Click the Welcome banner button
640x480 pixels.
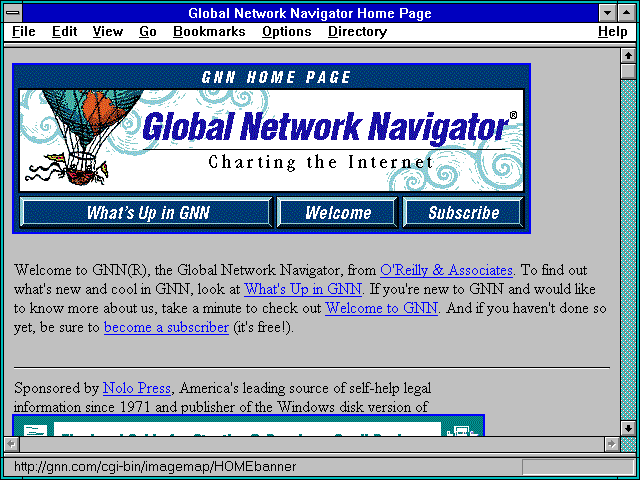click(x=337, y=212)
